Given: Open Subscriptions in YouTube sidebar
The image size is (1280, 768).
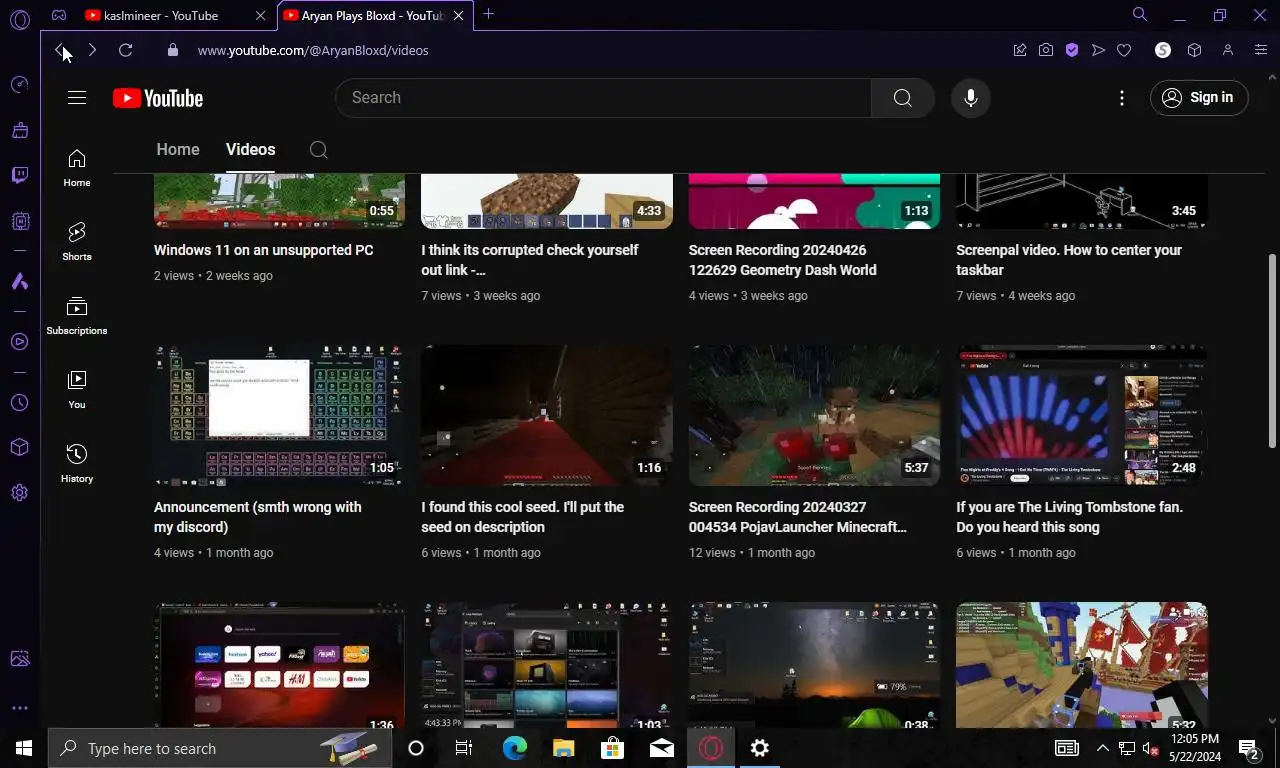Looking at the screenshot, I should tap(77, 315).
